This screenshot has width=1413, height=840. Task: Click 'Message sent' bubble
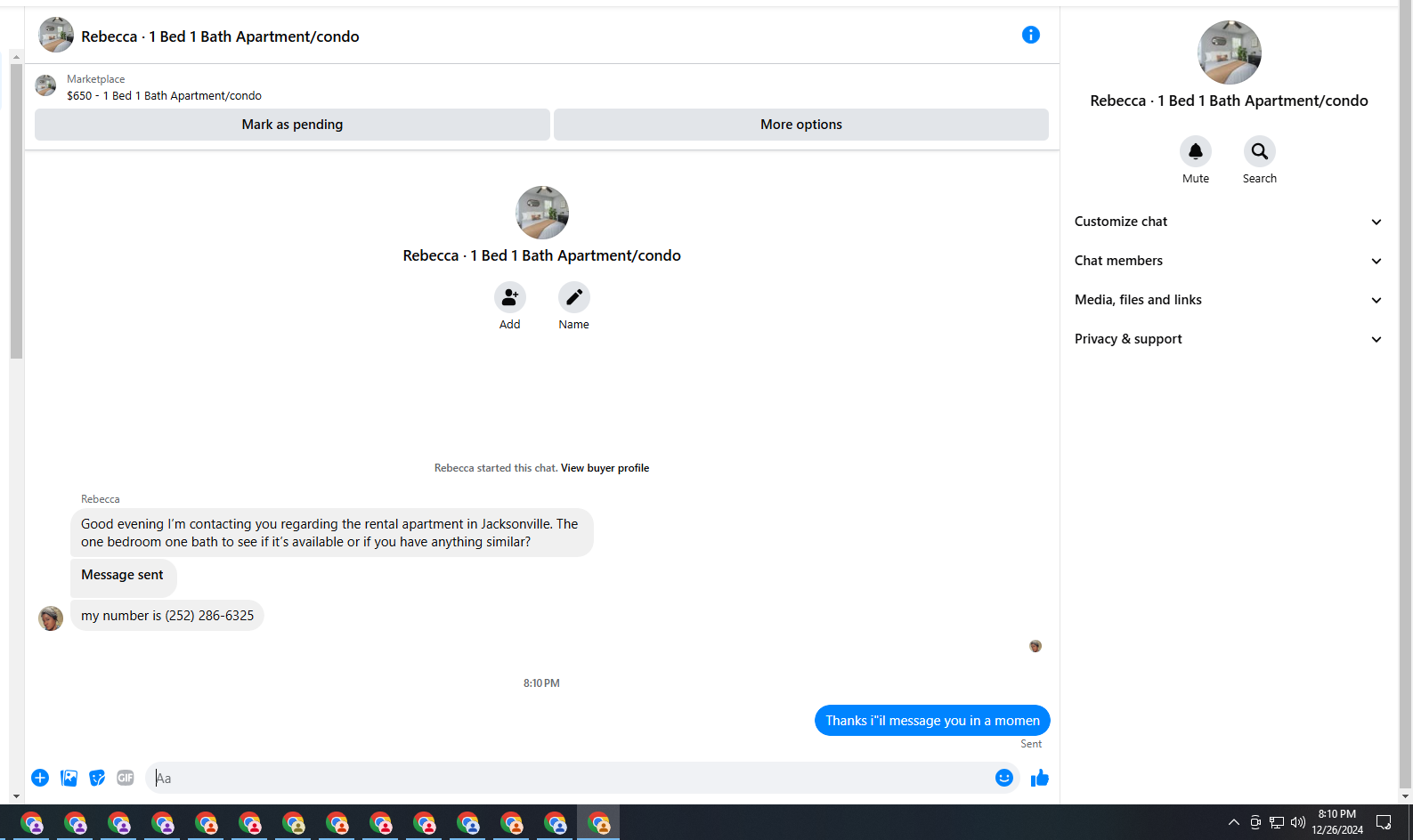point(123,577)
